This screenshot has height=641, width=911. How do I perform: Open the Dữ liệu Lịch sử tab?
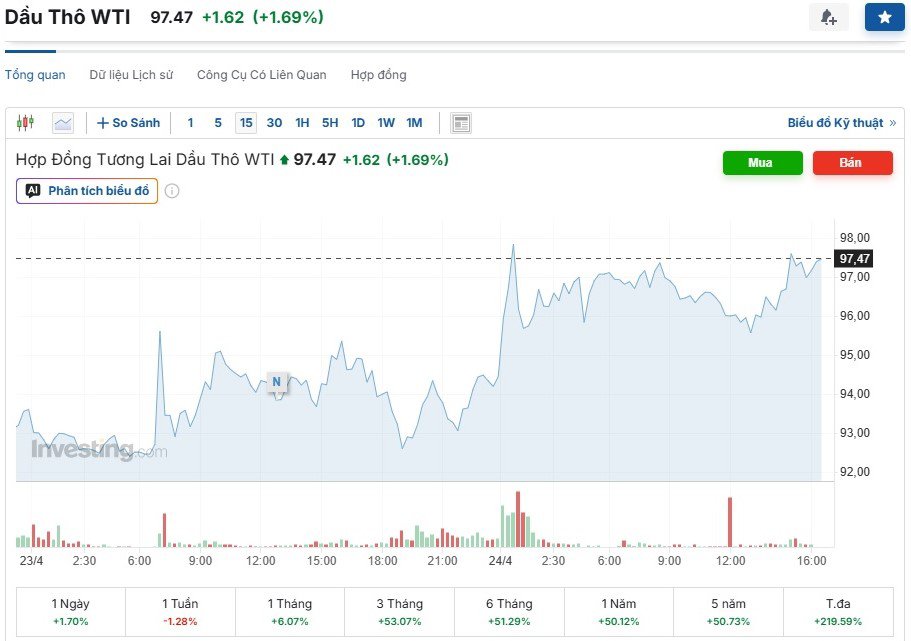(x=131, y=75)
